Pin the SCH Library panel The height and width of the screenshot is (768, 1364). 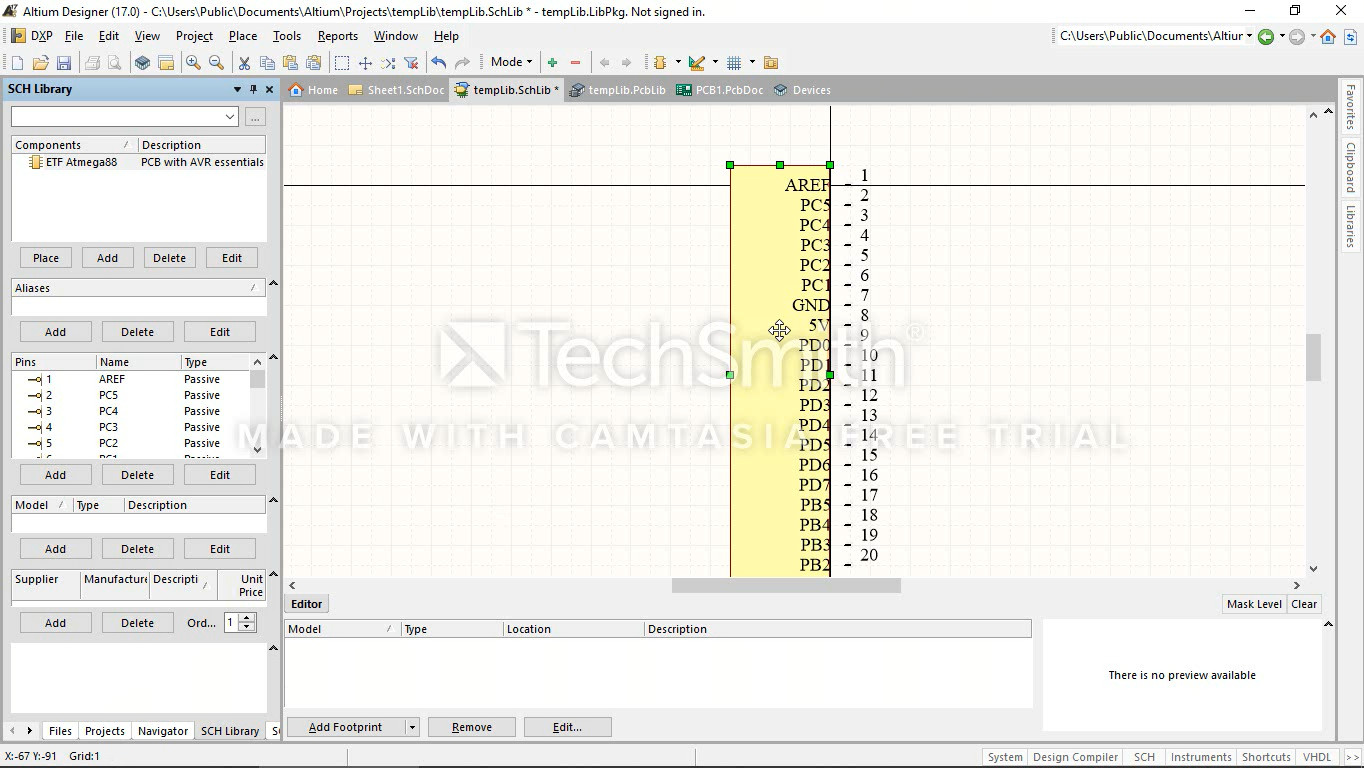pyautogui.click(x=253, y=89)
